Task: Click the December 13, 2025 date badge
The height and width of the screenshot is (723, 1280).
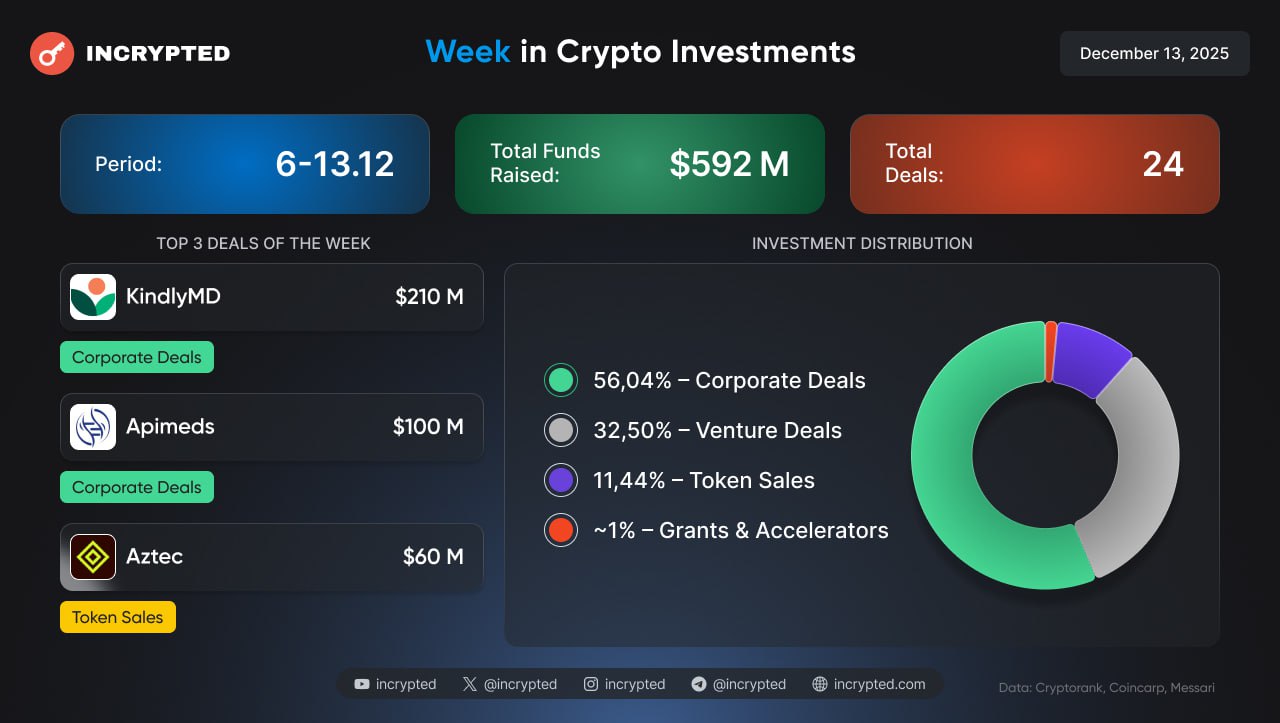Action: (1154, 54)
